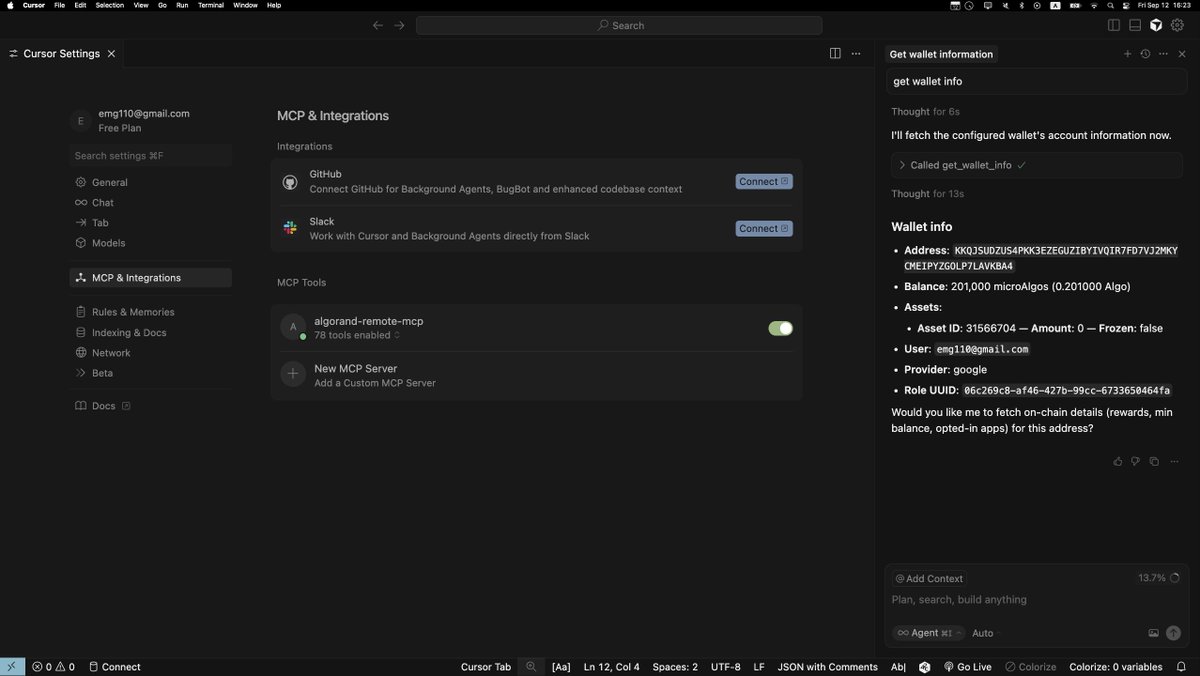The image size is (1200, 676).
Task: Attach an image with the picture icon
Action: (1153, 633)
